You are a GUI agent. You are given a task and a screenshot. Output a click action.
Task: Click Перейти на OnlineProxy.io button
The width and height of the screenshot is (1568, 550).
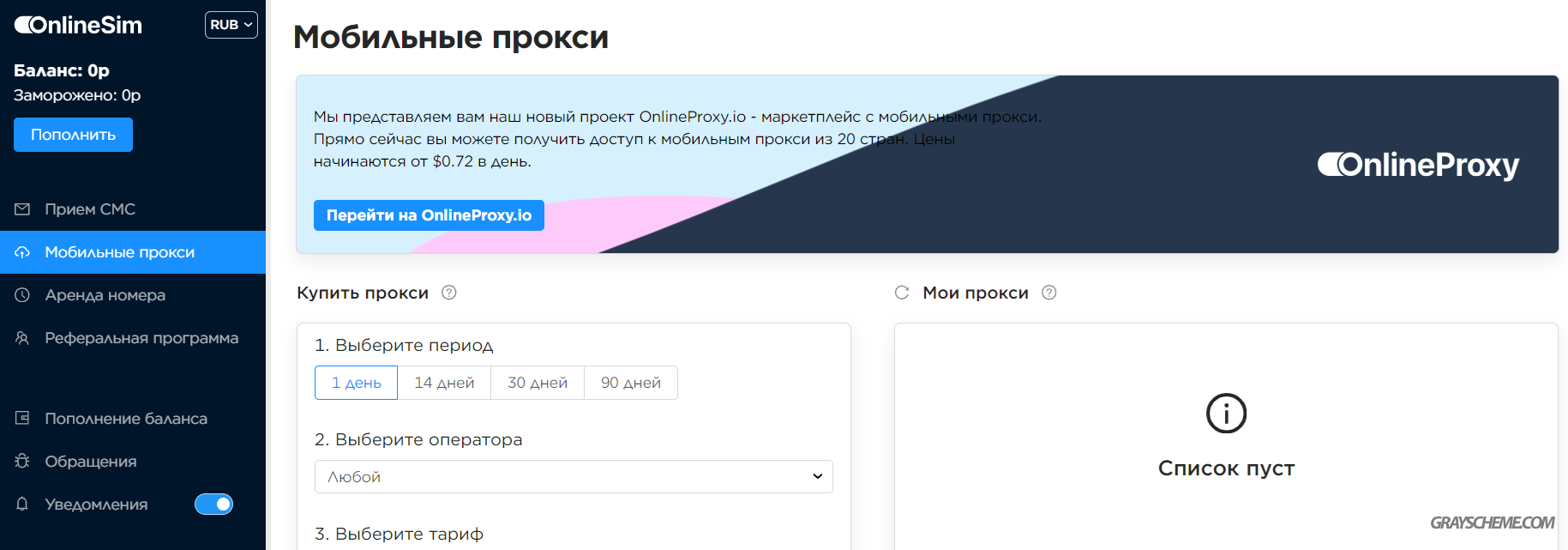pyautogui.click(x=429, y=215)
